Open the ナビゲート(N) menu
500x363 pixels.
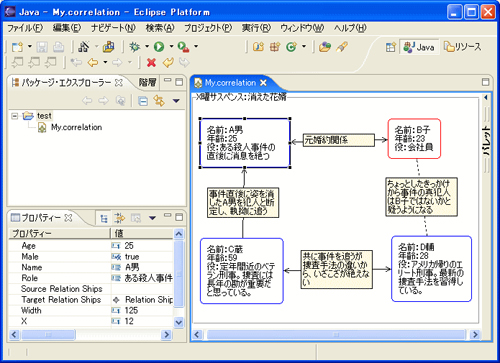coord(113,28)
